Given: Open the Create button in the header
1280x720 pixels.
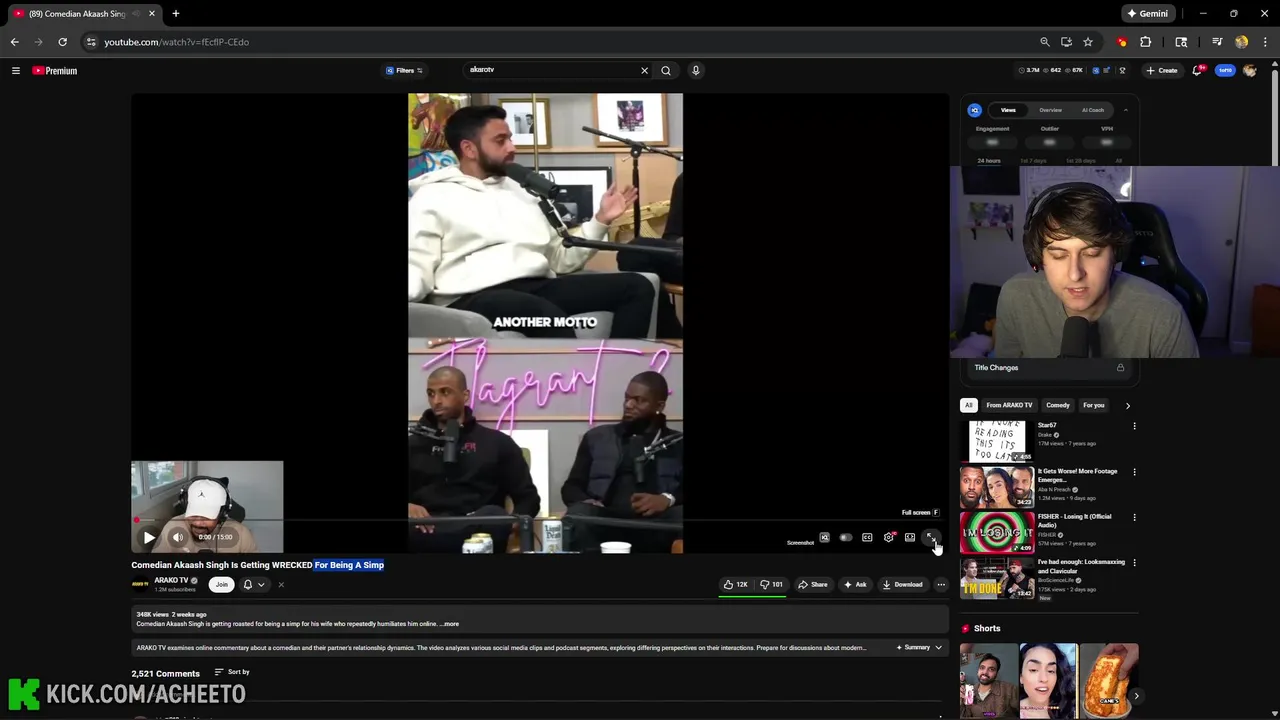Looking at the screenshot, I should pos(1162,70).
